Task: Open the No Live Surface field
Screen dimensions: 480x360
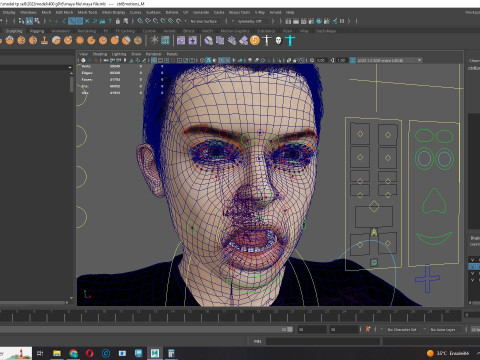Action: coord(204,21)
